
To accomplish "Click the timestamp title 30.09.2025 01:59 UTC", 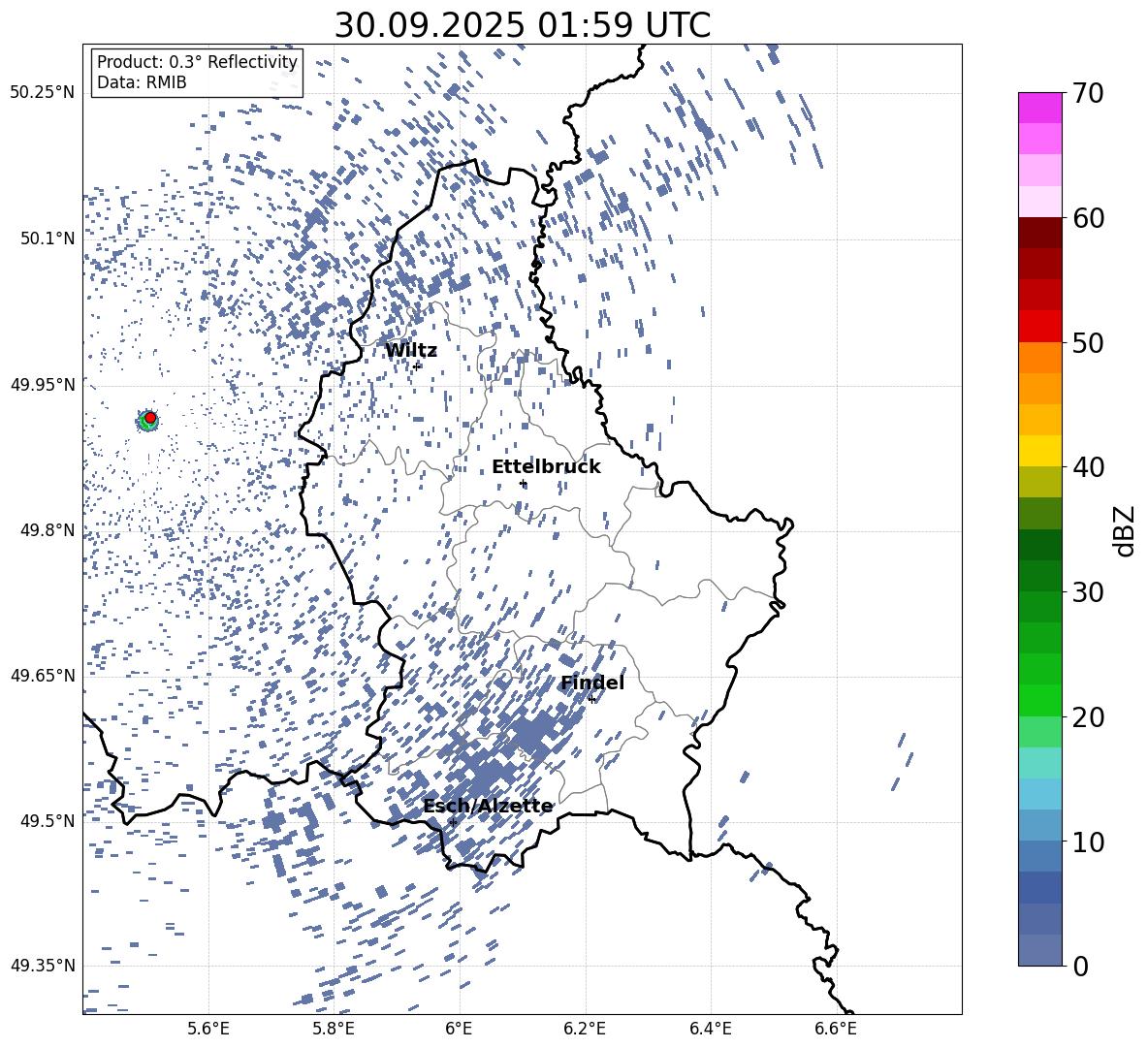I will 522,25.
